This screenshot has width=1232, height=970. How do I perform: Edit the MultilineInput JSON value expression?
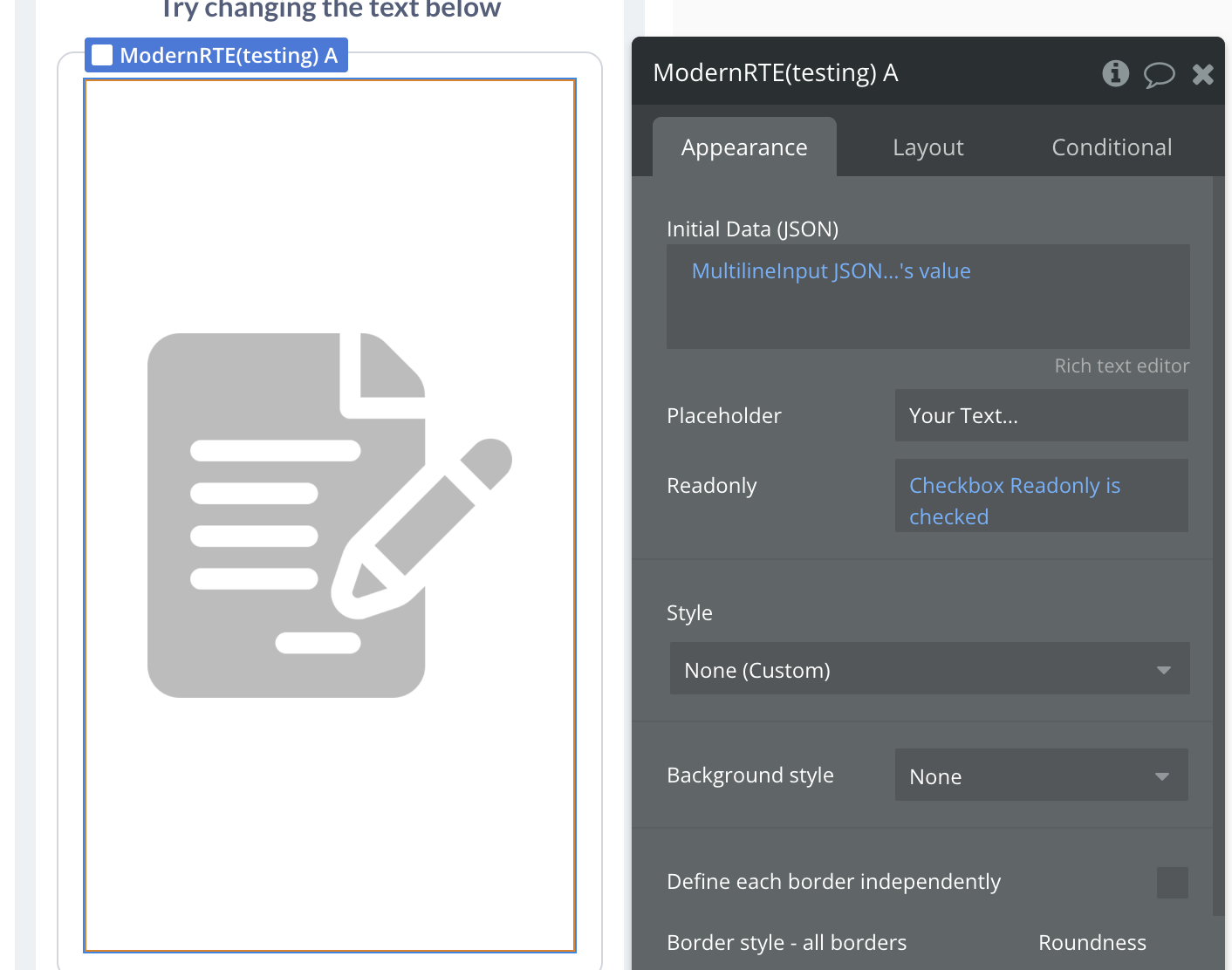[x=831, y=271]
